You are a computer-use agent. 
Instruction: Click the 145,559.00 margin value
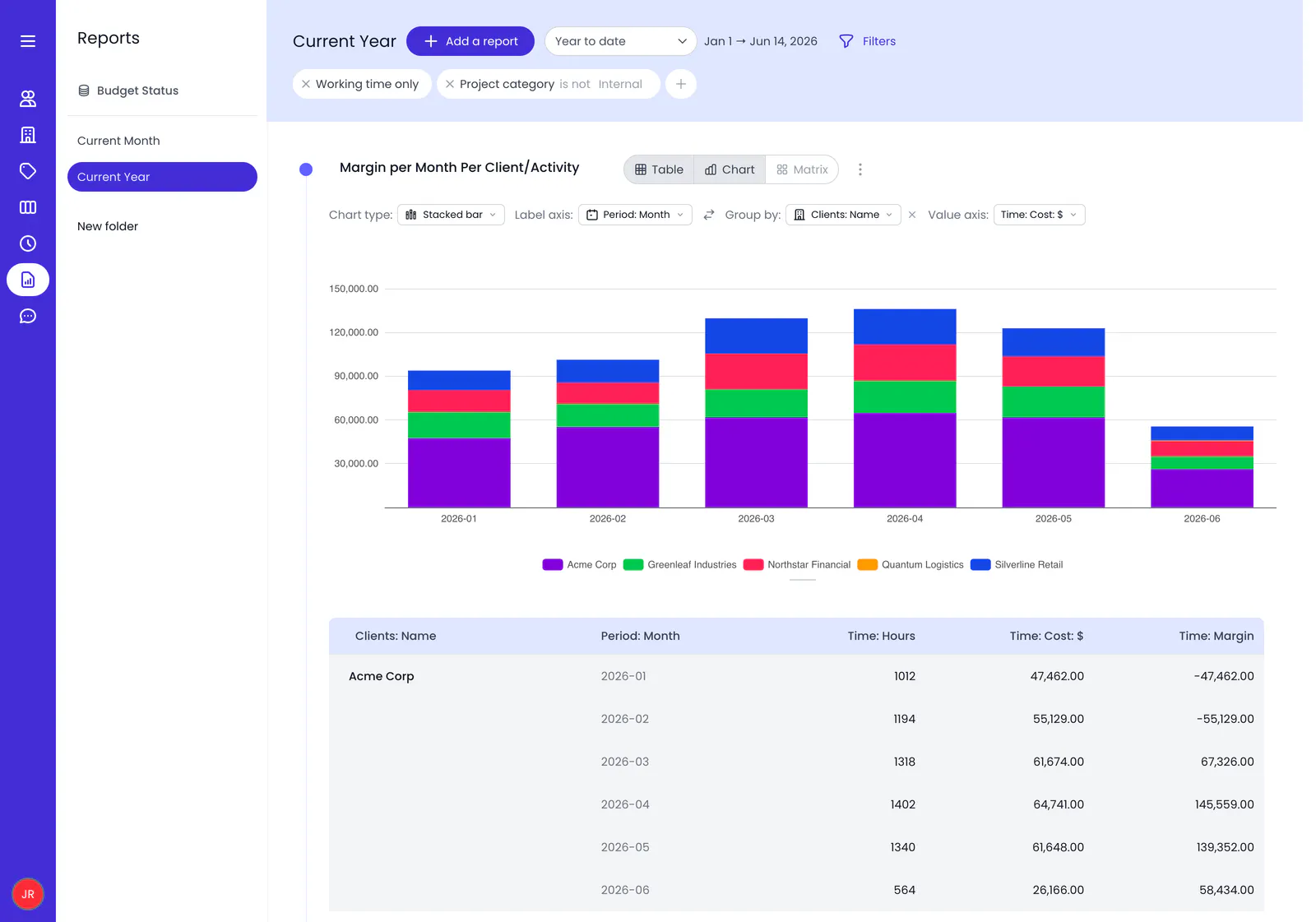click(x=1224, y=804)
